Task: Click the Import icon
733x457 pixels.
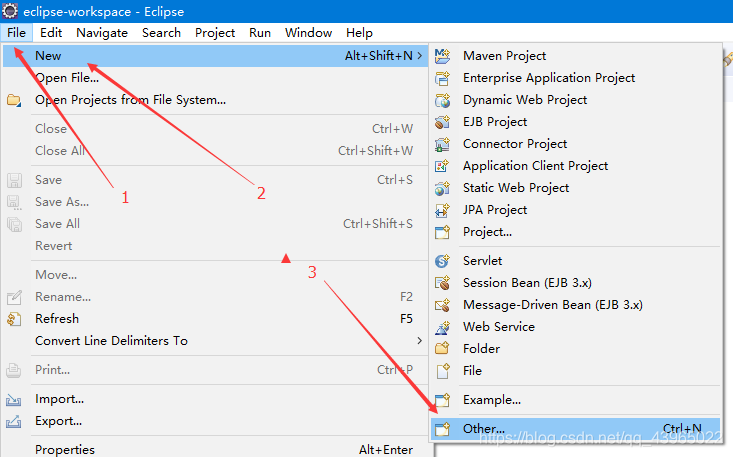Action: (x=14, y=400)
